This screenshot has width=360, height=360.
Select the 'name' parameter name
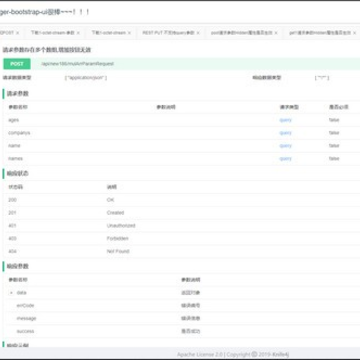(x=14, y=146)
